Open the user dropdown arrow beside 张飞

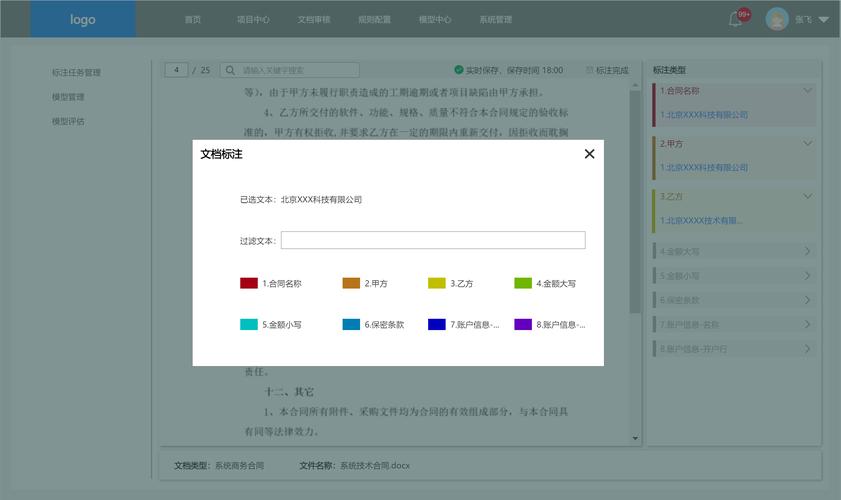pos(823,20)
